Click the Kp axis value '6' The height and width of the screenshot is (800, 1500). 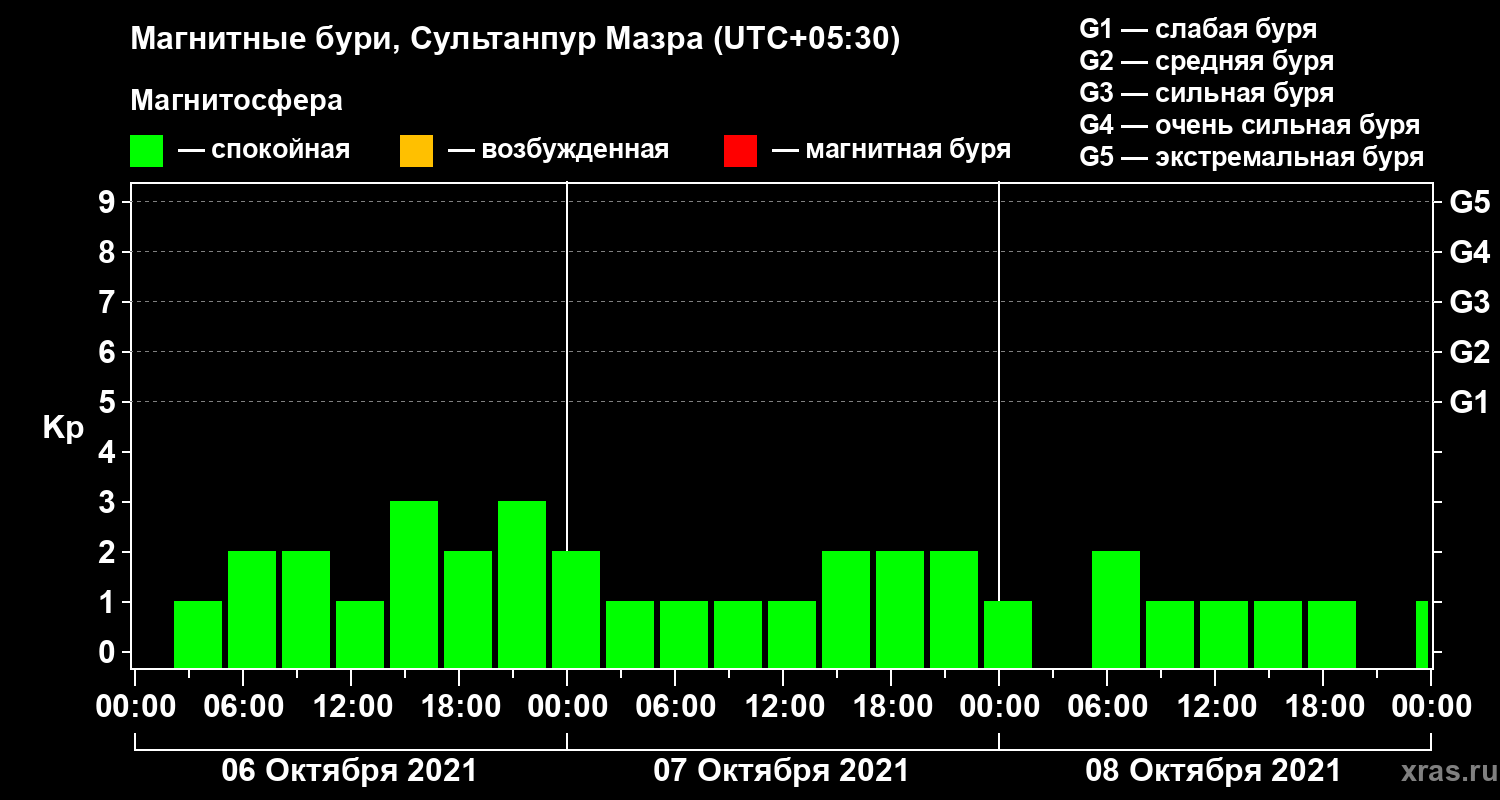[x=109, y=353]
